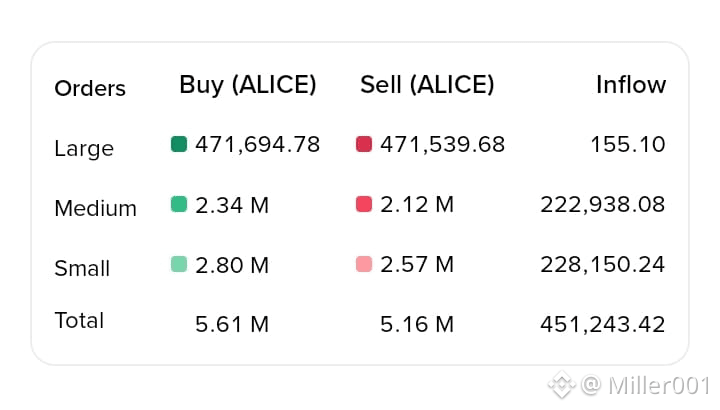
Task: Click the Binance logo watermark icon
Action: click(561, 385)
